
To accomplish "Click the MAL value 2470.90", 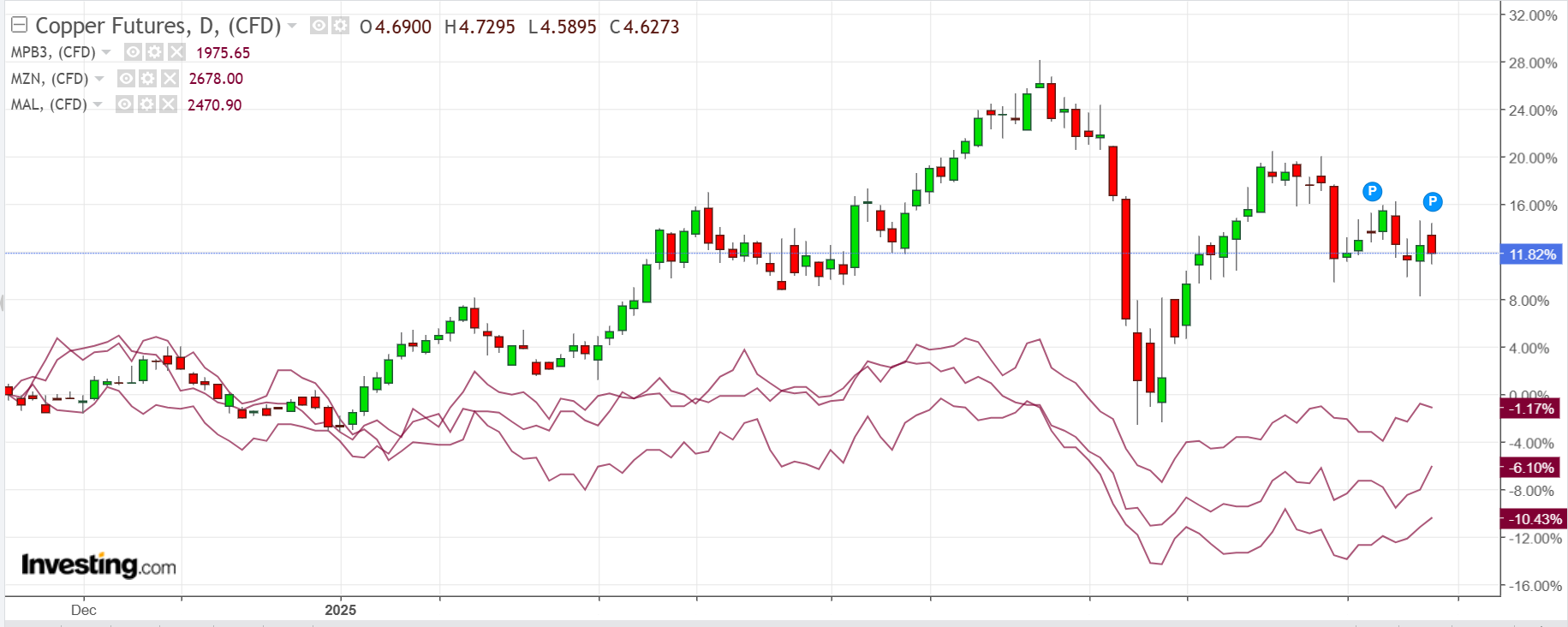I will click(x=214, y=105).
